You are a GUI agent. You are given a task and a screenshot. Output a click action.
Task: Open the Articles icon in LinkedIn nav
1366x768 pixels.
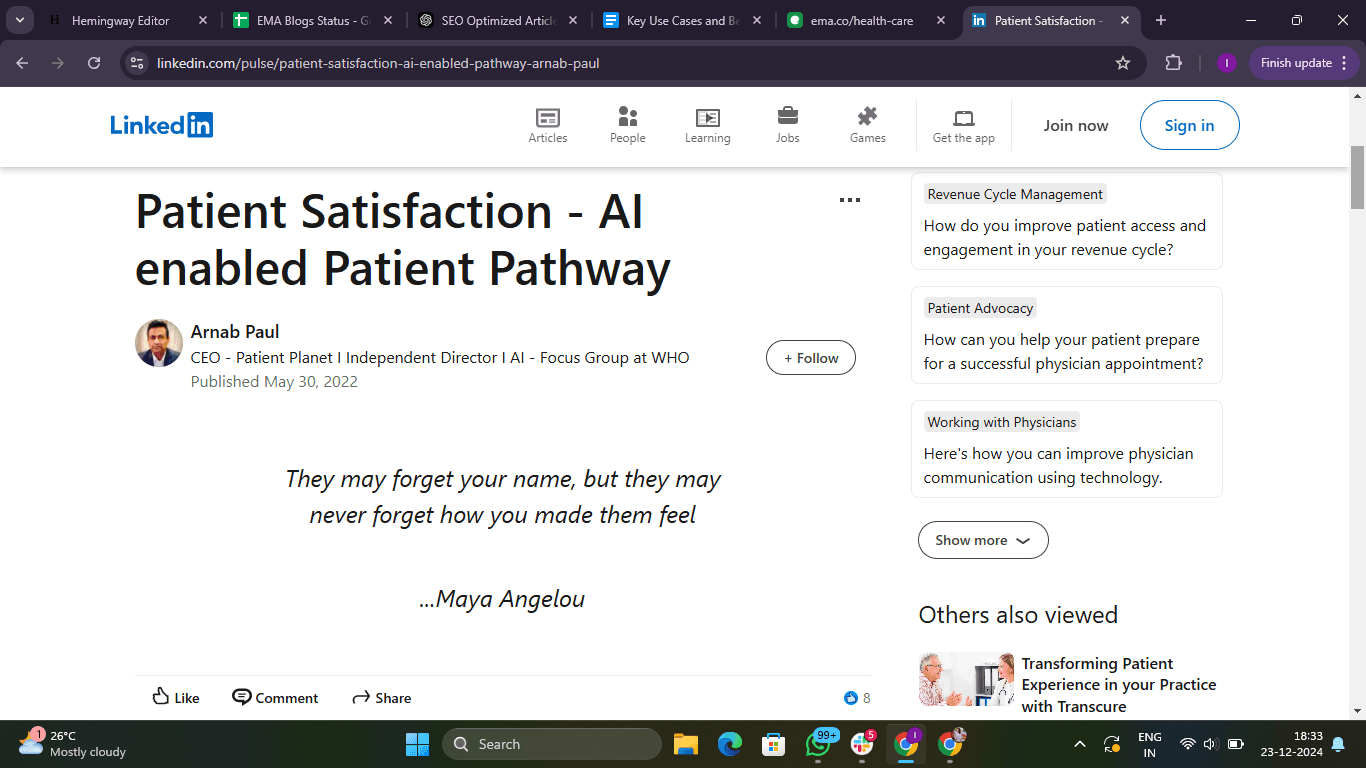click(548, 117)
